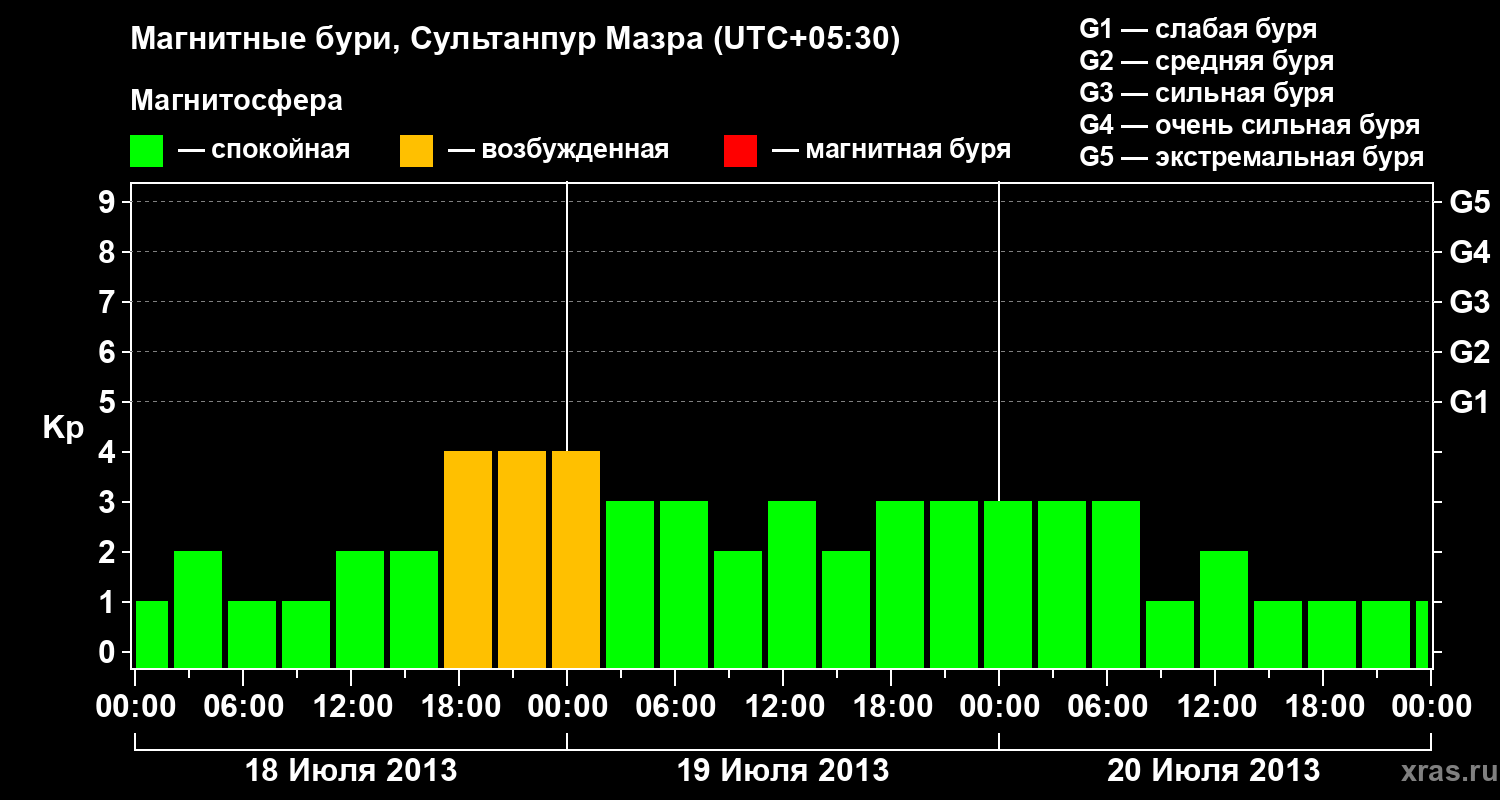
Task: Click the 'G2 — средняя буря' legend line
Action: pos(1206,61)
